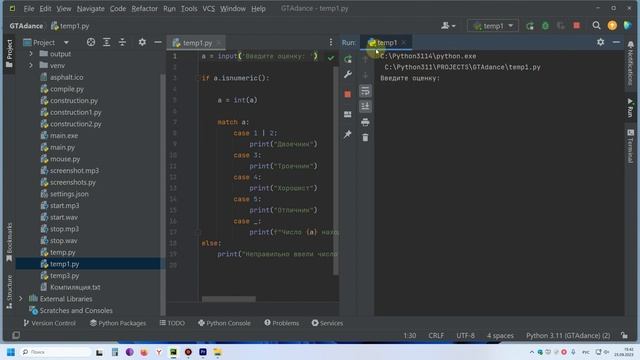Change UTF-8 encoding in status bar
This screenshot has height=360, width=640.
[x=465, y=336]
